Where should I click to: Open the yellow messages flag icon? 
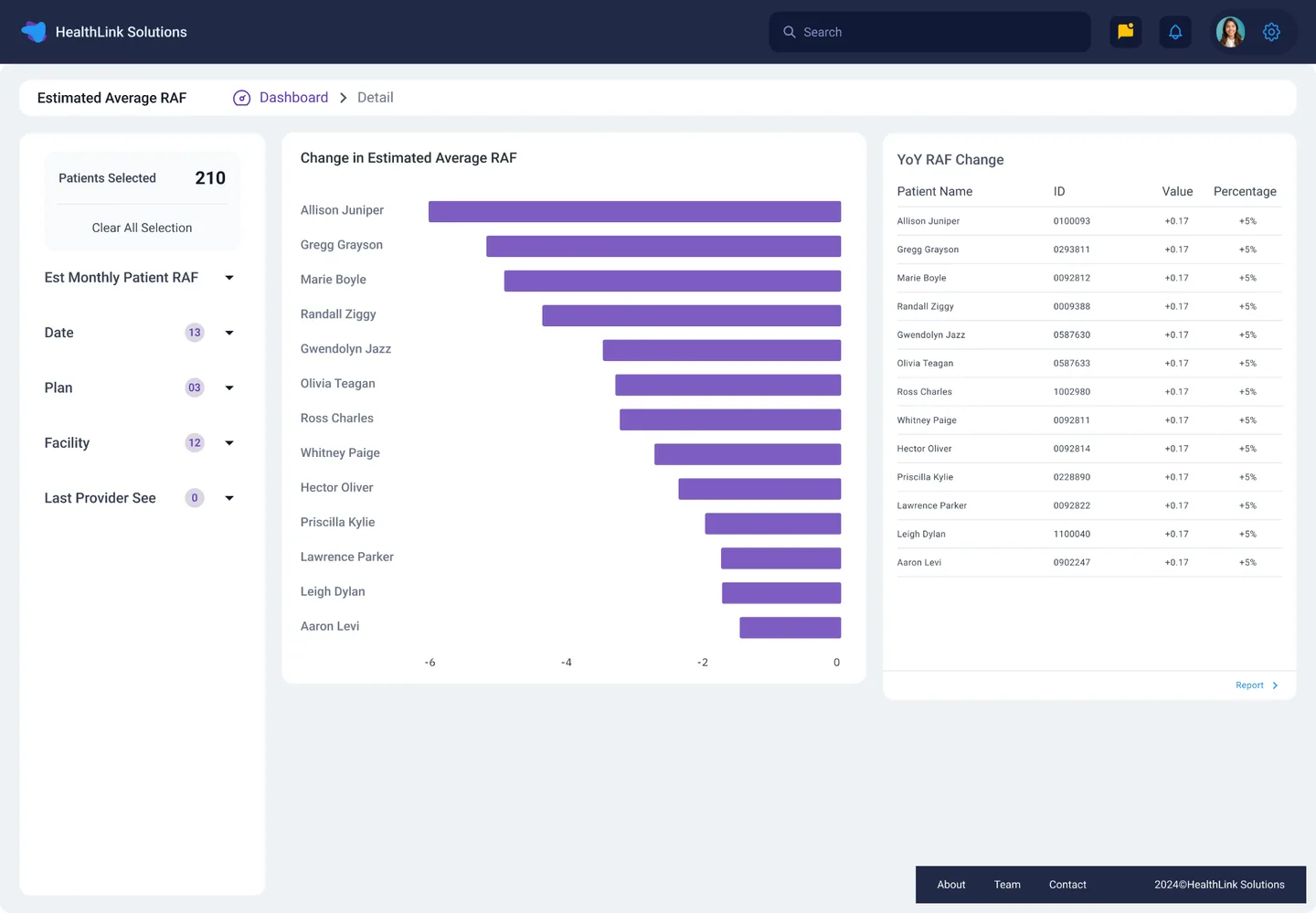[1125, 32]
